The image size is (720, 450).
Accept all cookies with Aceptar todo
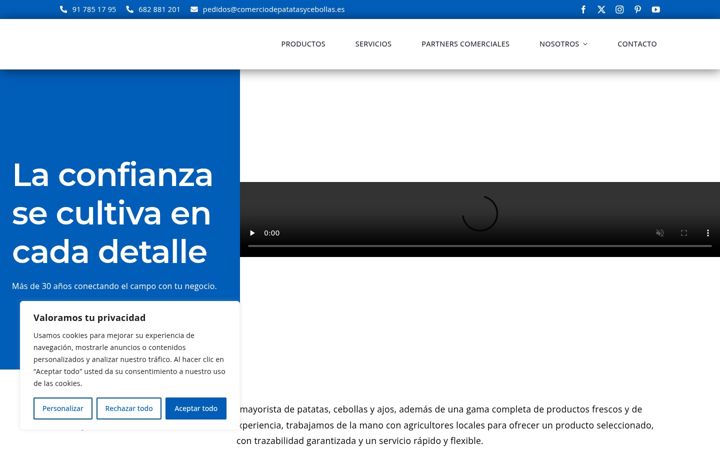(x=196, y=408)
